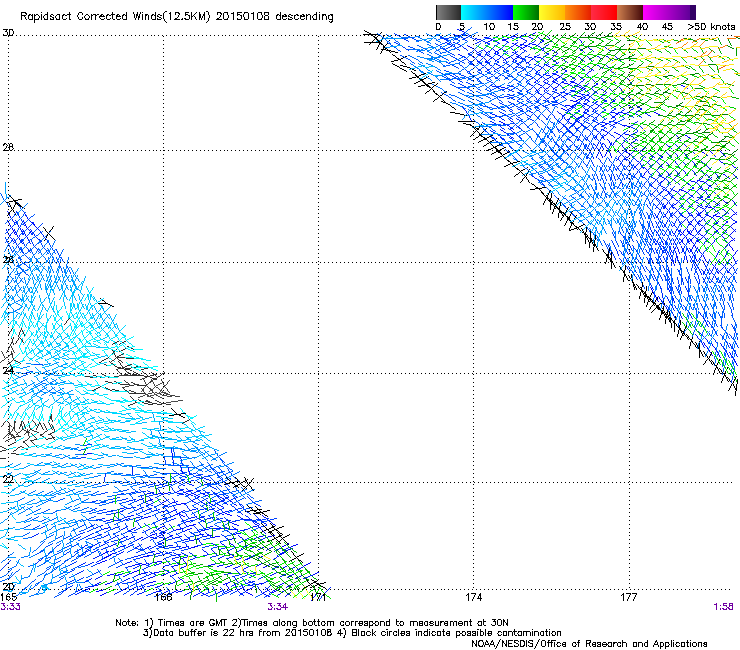Click the legend scale number 25
The image size is (740, 650).
tap(565, 27)
